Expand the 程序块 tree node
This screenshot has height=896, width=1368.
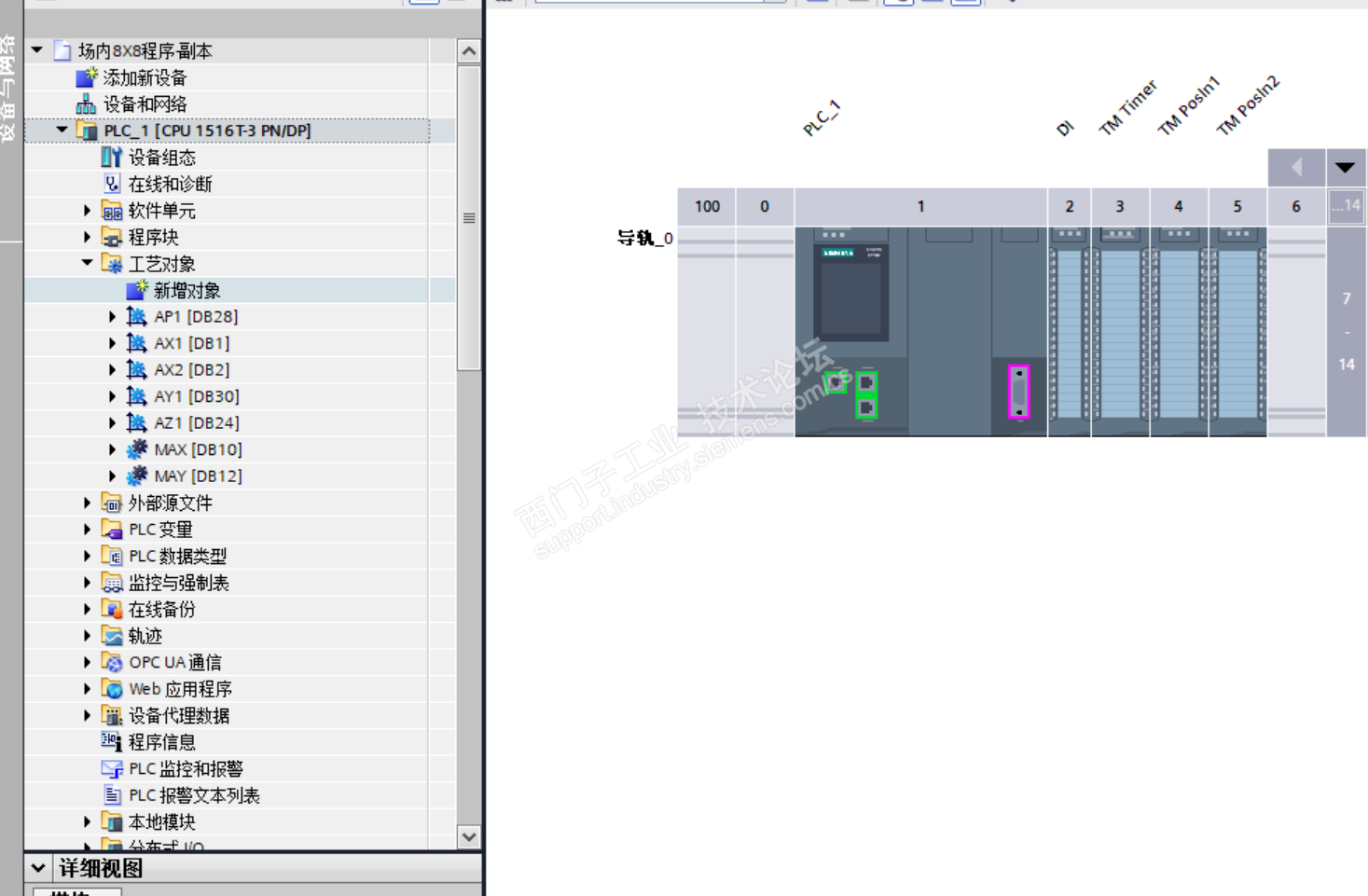click(88, 237)
